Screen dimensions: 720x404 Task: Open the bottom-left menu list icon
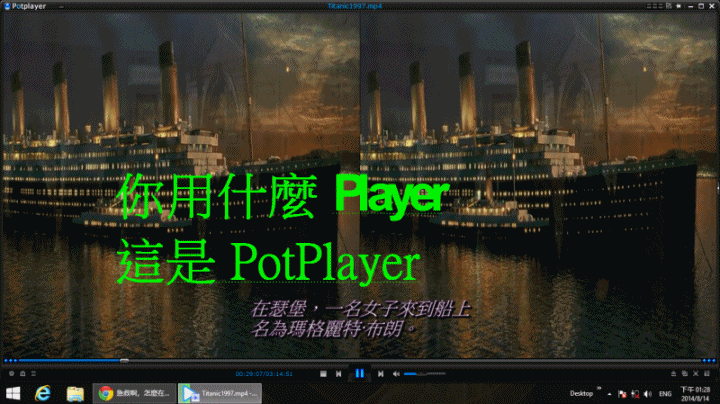coord(34,374)
